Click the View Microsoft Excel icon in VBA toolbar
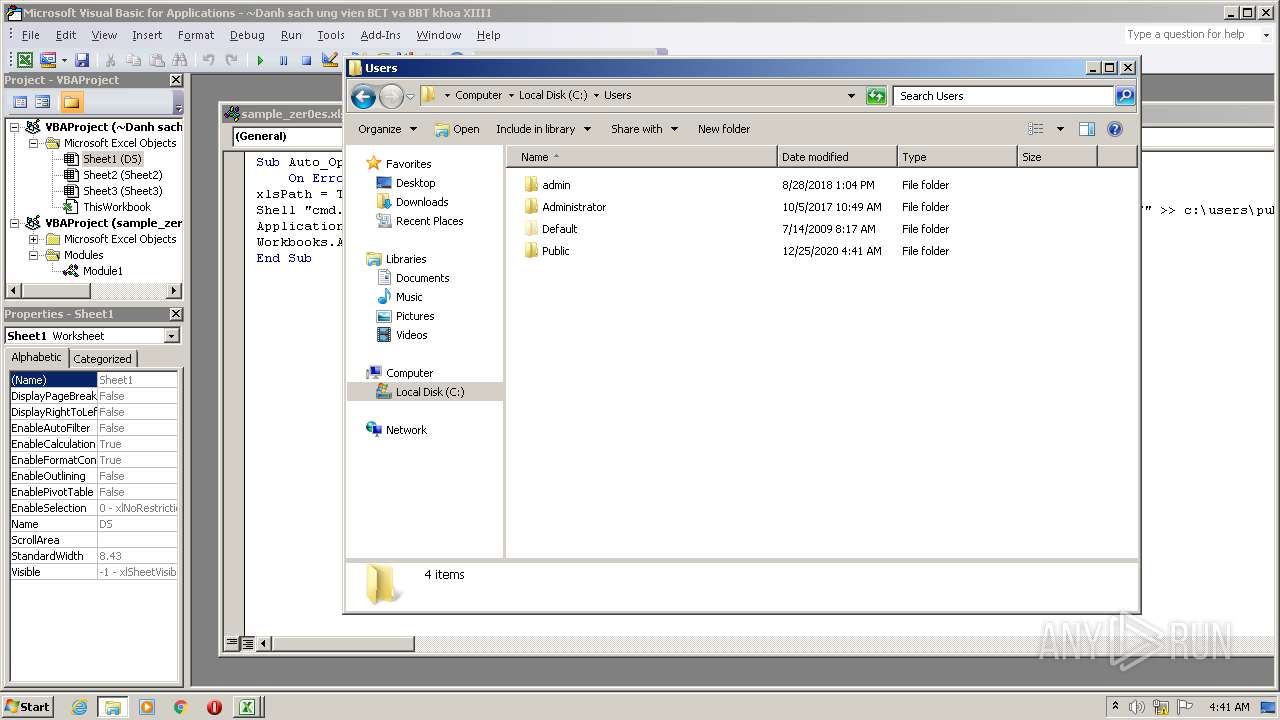The width and height of the screenshot is (1280, 720). coord(25,60)
